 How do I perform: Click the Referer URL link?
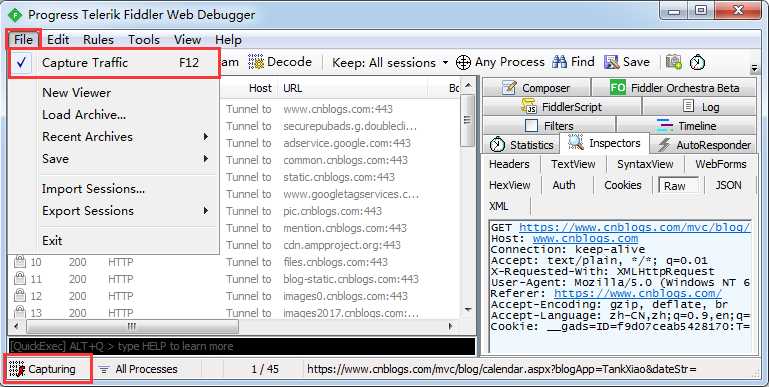coord(638,293)
